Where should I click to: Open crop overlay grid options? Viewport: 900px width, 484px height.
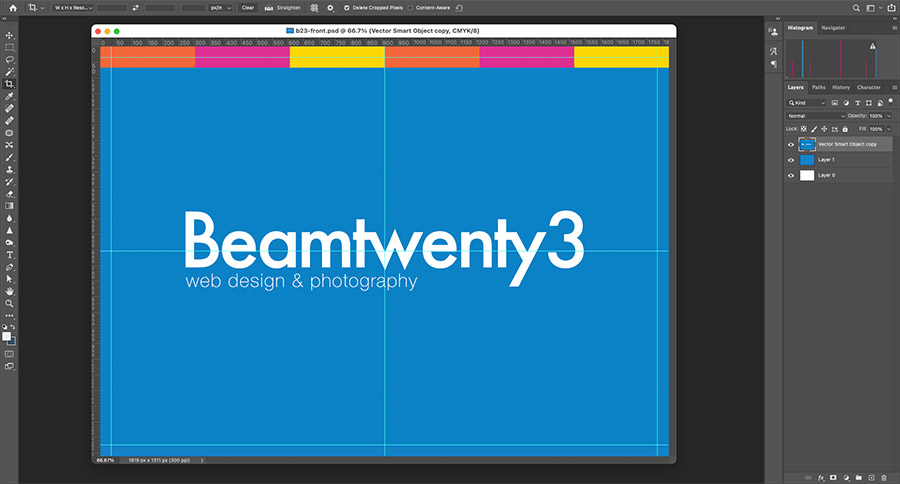[x=314, y=8]
